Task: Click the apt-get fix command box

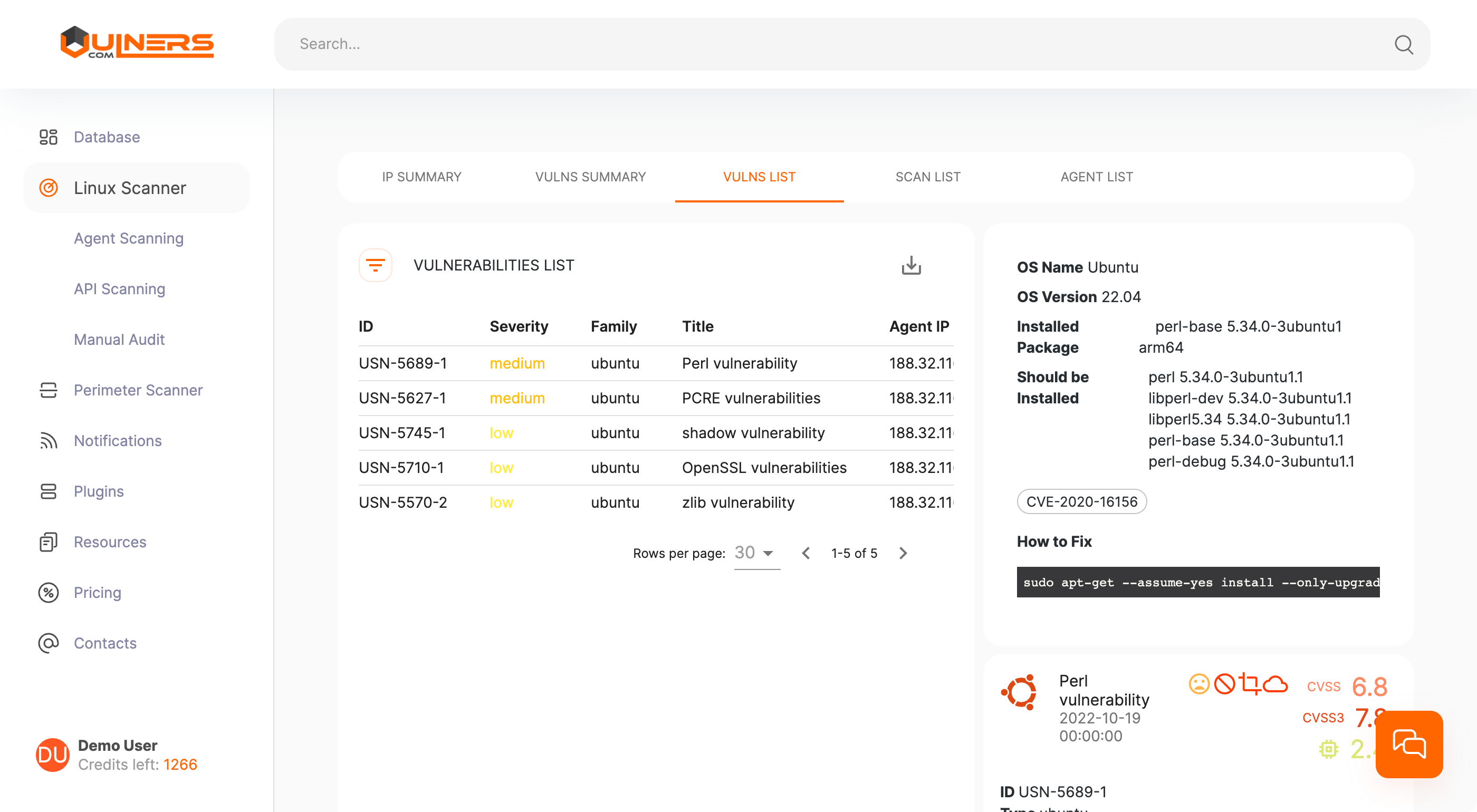Action: (x=1197, y=582)
